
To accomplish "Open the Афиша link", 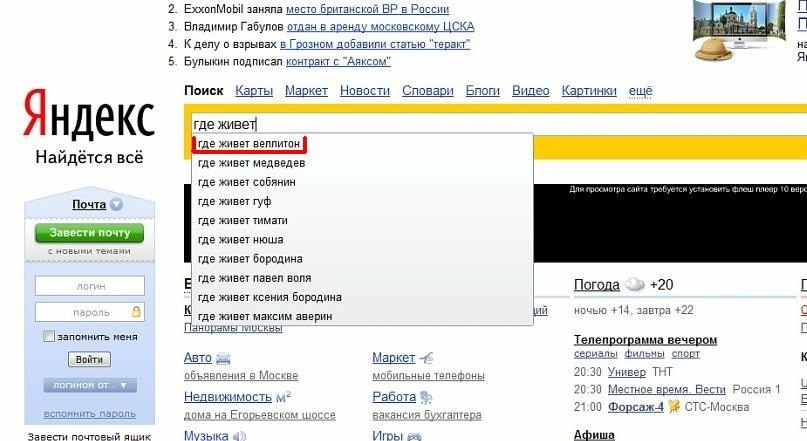I will point(594,435).
